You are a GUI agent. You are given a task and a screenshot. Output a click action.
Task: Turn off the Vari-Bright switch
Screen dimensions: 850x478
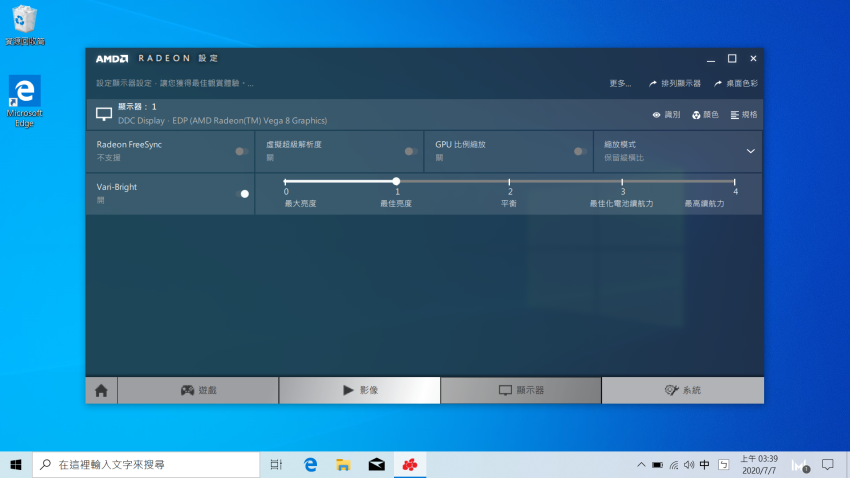(x=242, y=193)
